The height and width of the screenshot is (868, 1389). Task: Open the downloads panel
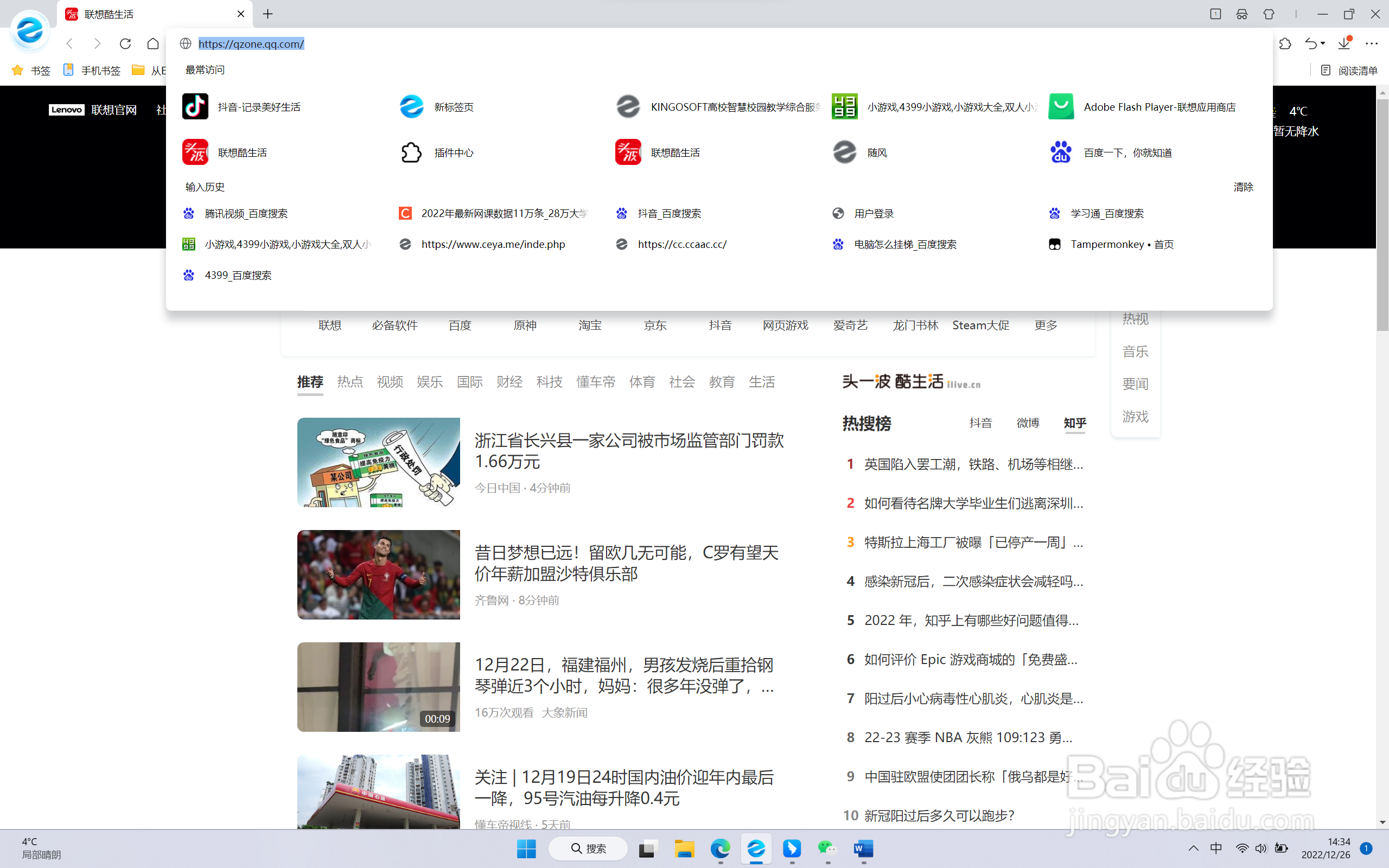coord(1343,43)
